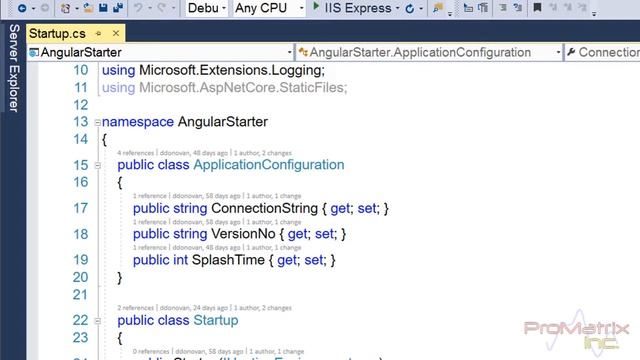Click the VersionNo property name
640x360 pixels.
pos(243,234)
